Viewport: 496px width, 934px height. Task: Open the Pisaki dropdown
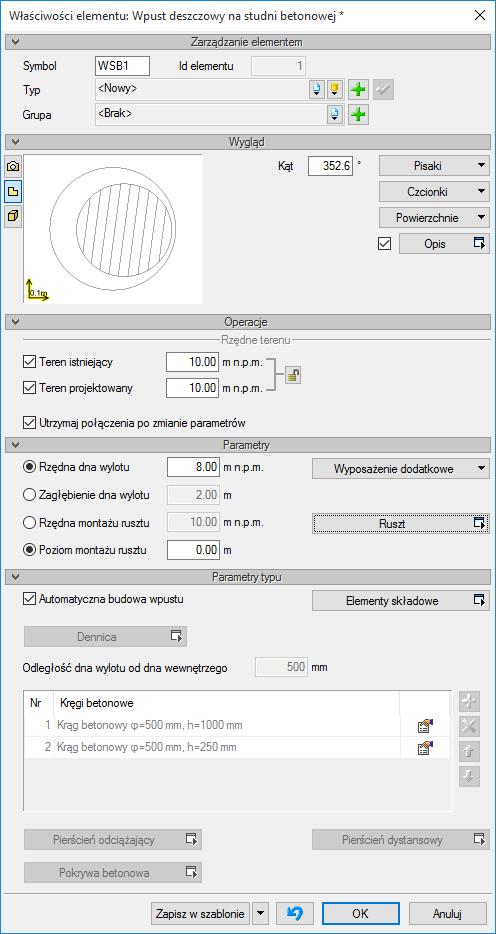tap(434, 166)
